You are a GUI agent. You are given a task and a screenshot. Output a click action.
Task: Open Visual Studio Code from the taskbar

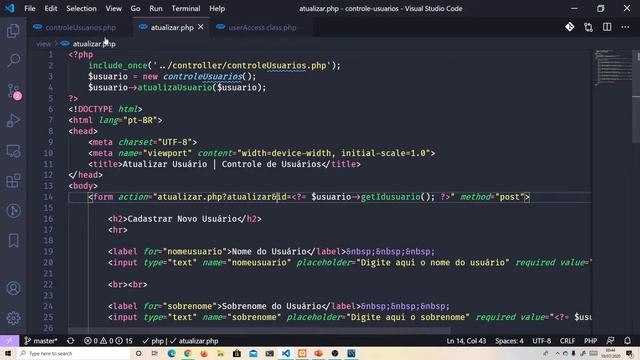pos(286,353)
